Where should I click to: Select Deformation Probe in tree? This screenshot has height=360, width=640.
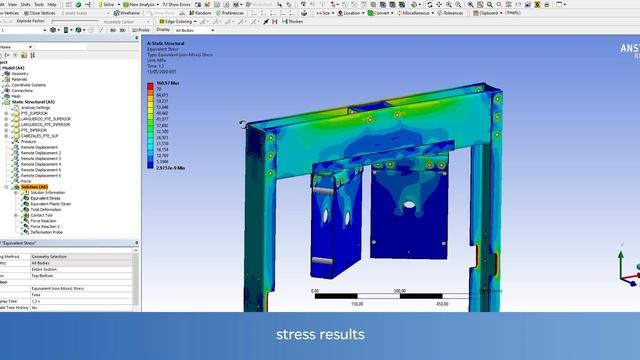coord(47,232)
